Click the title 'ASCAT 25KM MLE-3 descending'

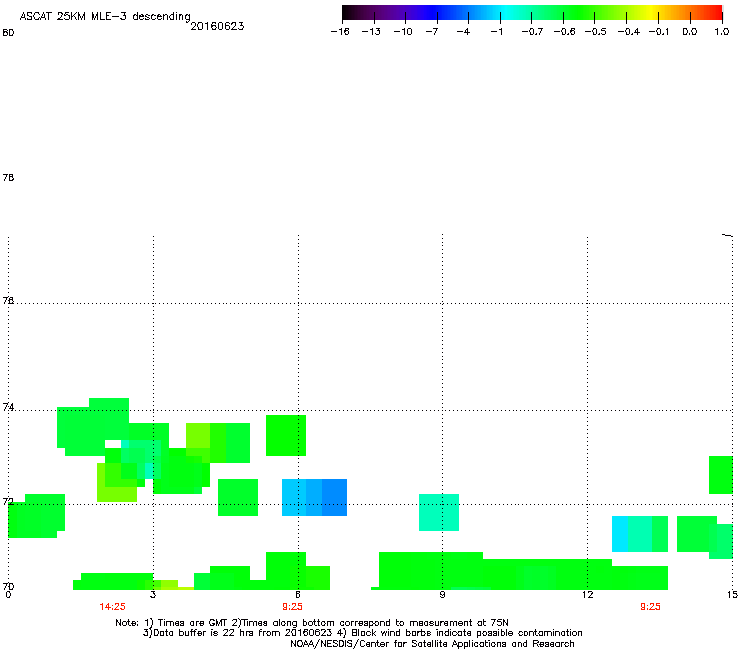[105, 16]
